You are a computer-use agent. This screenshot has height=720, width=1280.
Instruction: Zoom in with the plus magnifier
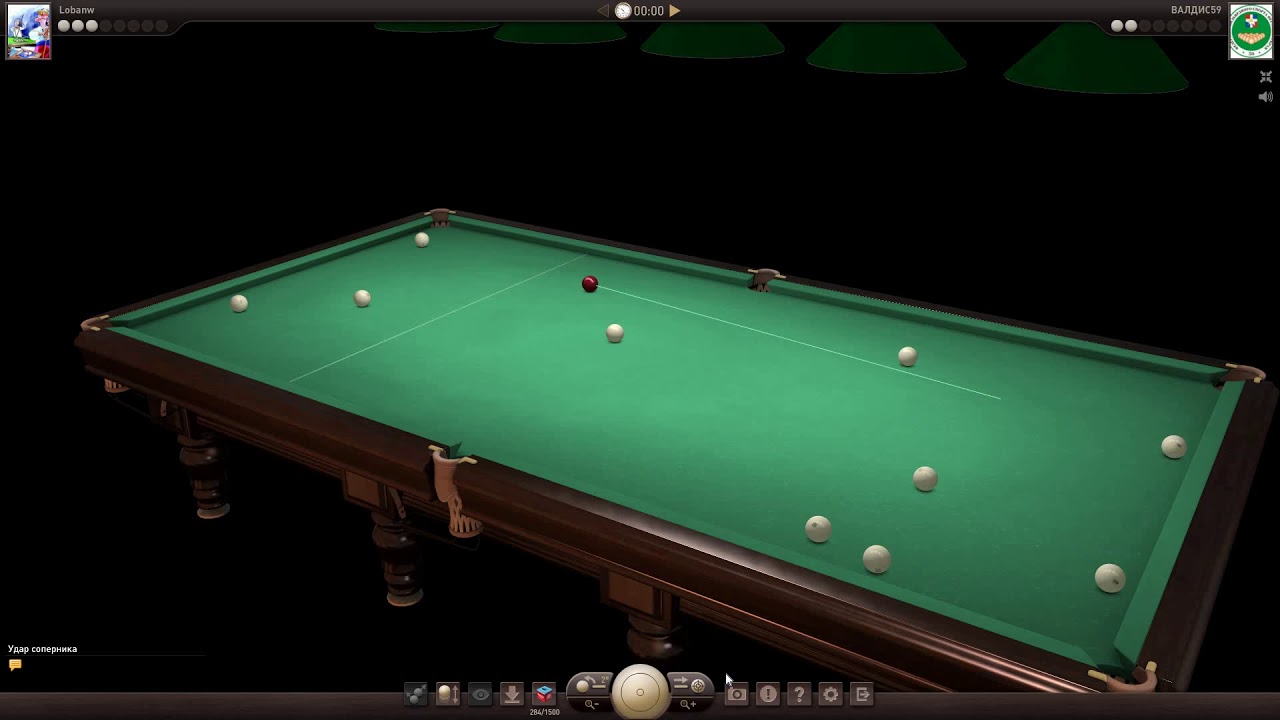pos(688,705)
